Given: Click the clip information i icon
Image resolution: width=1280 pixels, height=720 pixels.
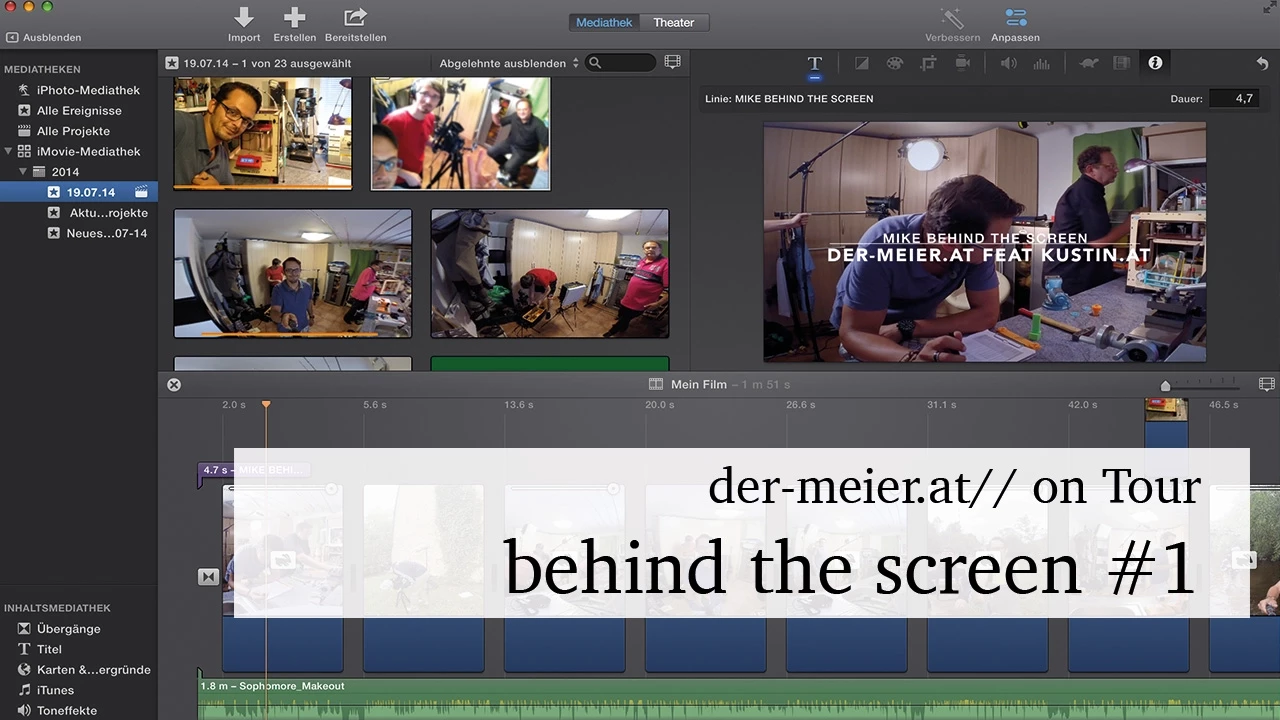Looking at the screenshot, I should click(1155, 63).
